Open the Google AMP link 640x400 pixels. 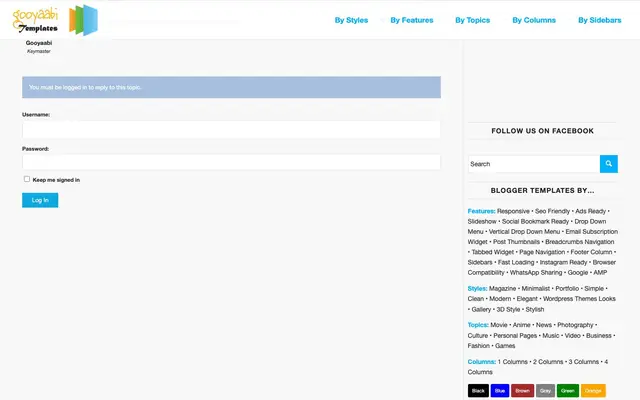point(587,272)
